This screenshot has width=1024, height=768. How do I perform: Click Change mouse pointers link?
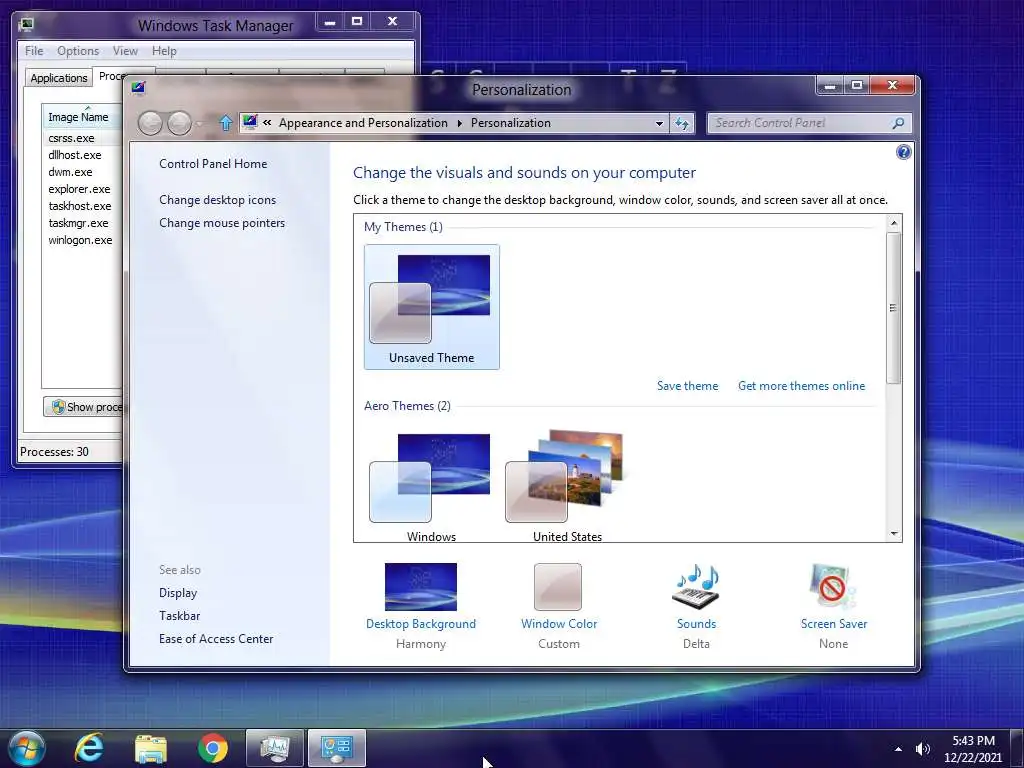(222, 223)
